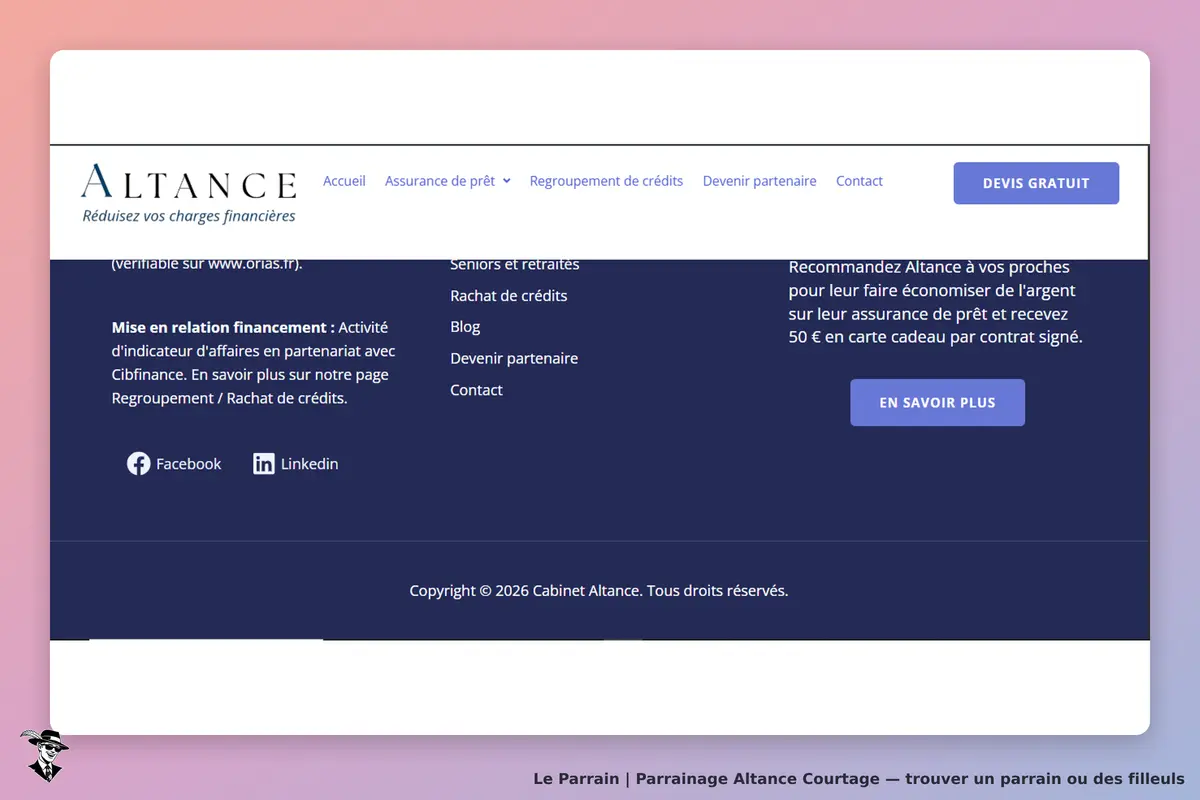The image size is (1200, 800).
Task: Click the Linkedin text label
Action: (x=309, y=464)
